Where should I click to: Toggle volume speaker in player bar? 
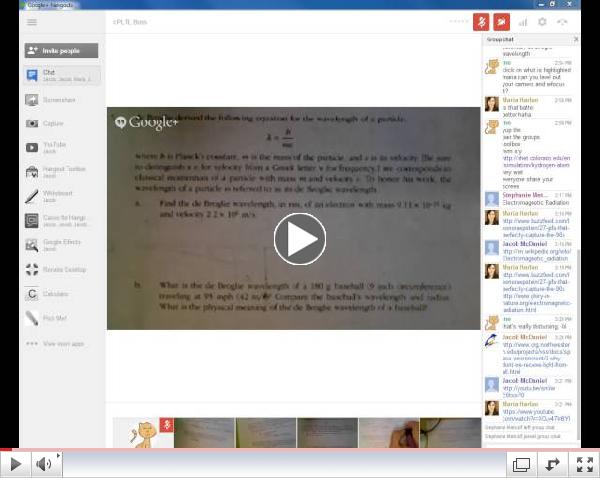[x=44, y=464]
